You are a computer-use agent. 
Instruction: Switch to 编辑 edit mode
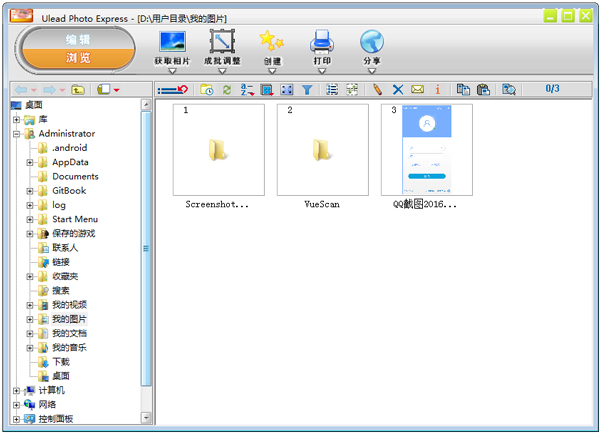[78, 39]
